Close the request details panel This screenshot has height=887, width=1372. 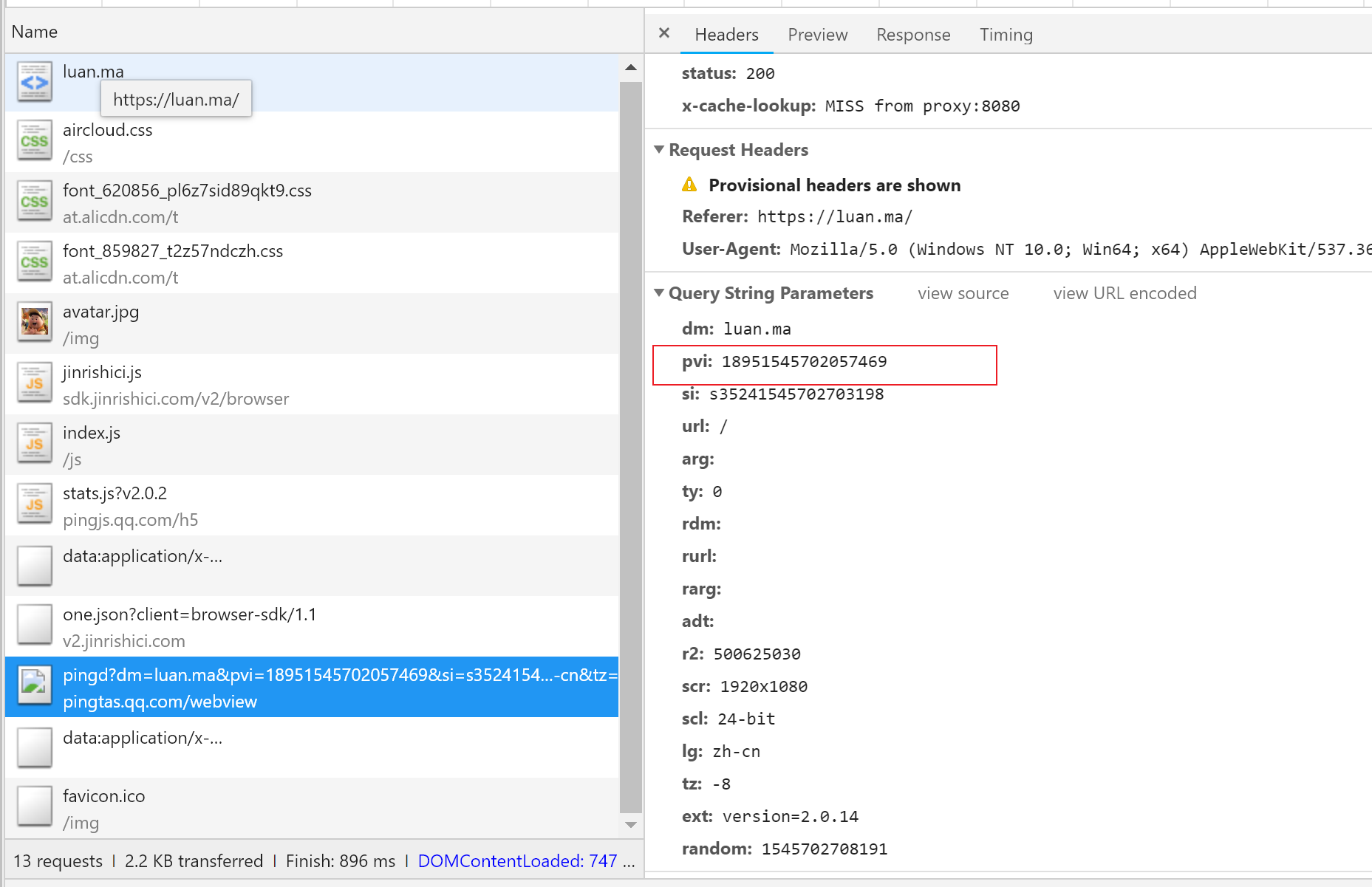pos(664,33)
